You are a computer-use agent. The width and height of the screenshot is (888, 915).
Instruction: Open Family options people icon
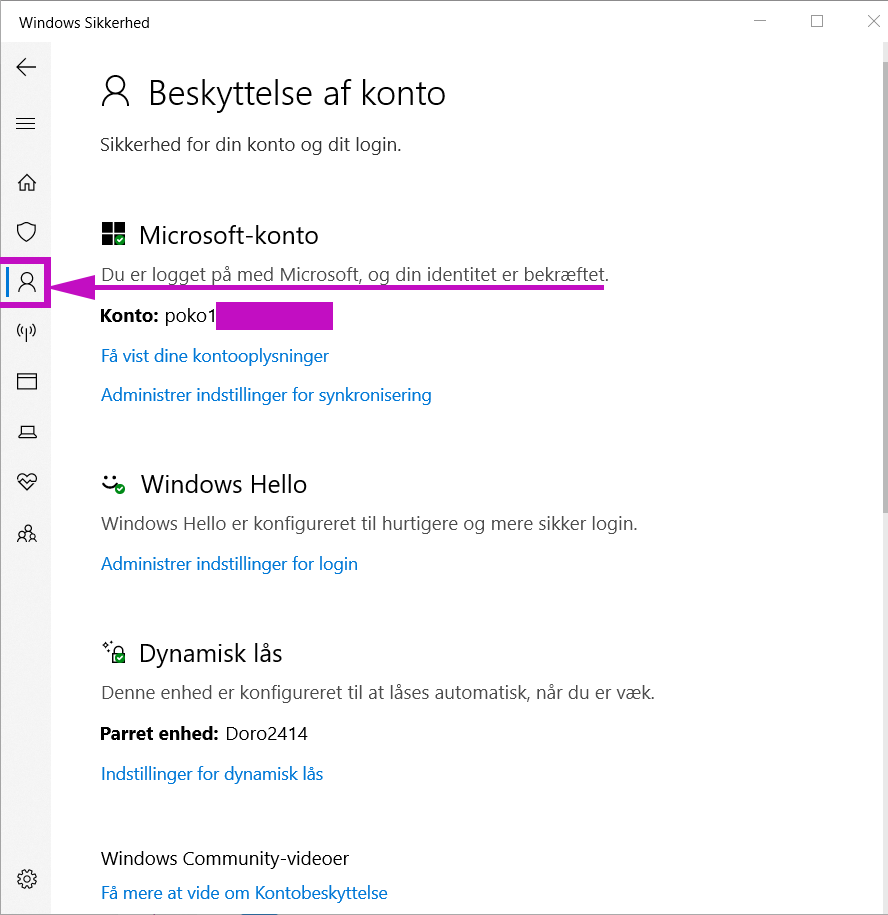27,533
